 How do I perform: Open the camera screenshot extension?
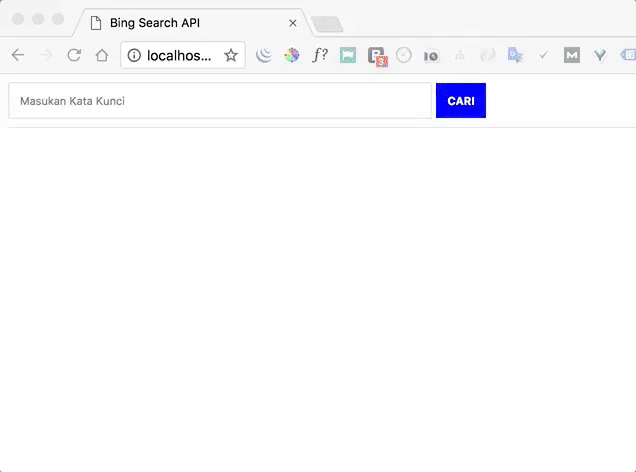pyautogui.click(x=431, y=56)
